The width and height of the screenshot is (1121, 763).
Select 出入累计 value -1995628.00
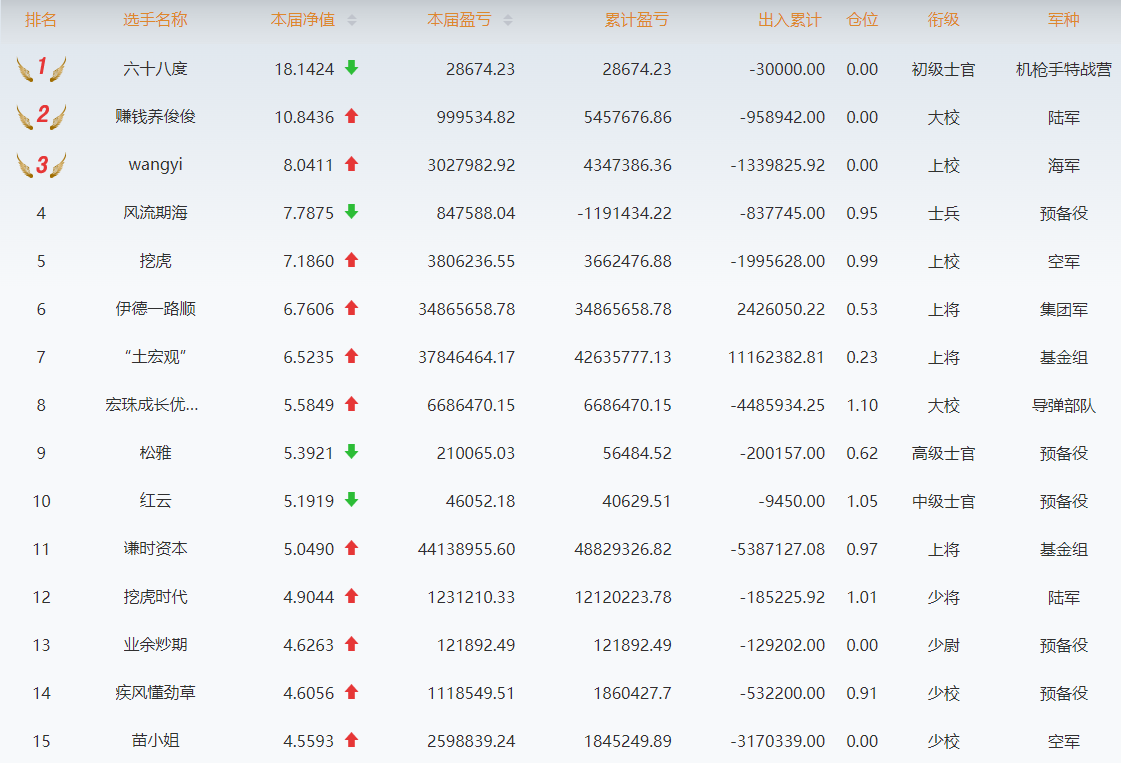(777, 261)
